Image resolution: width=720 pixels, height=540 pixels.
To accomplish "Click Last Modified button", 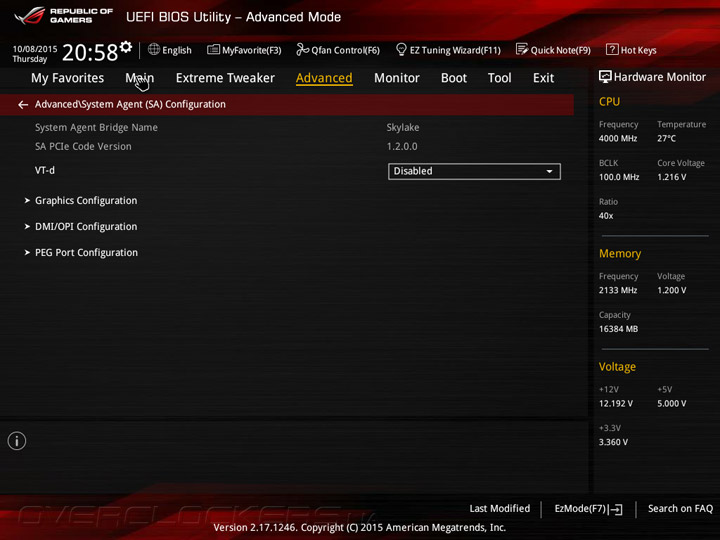I will 500,508.
